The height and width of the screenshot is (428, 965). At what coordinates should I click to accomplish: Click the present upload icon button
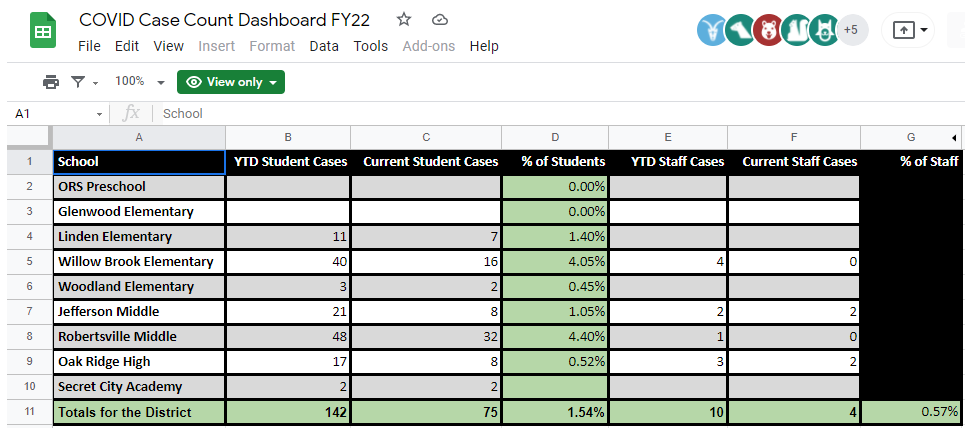(x=903, y=30)
